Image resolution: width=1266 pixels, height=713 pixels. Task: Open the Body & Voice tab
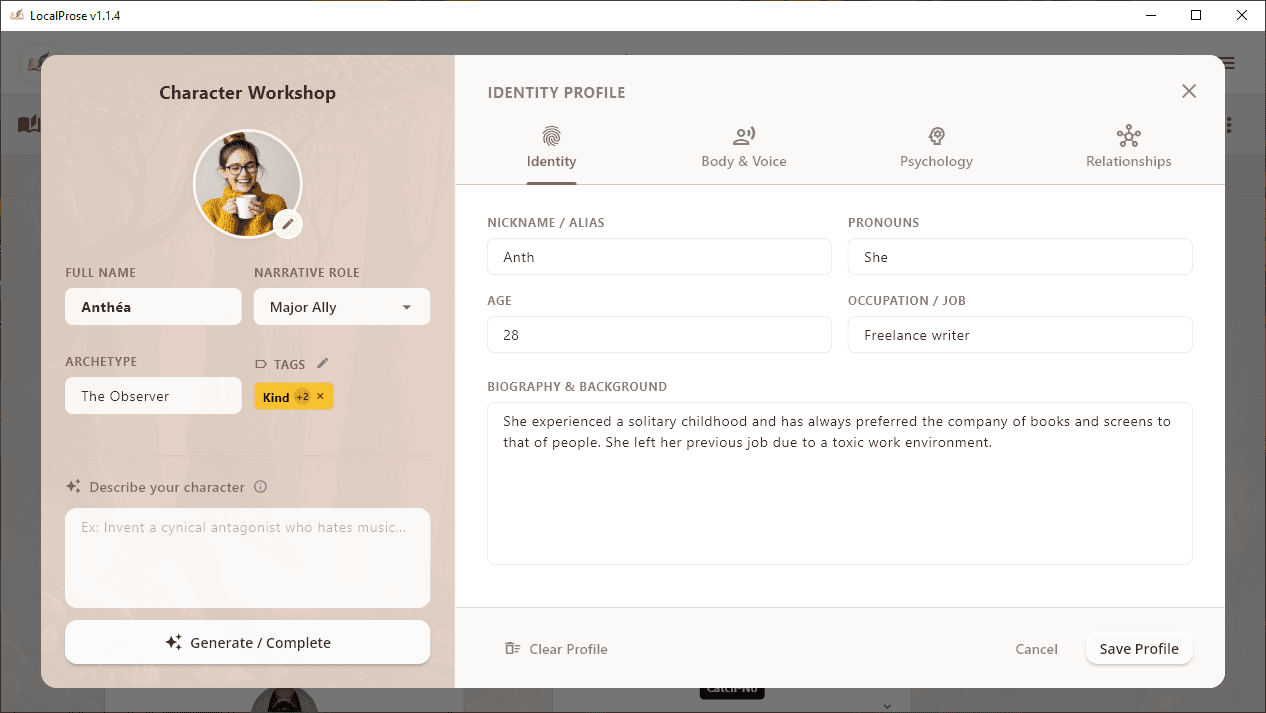(x=744, y=148)
